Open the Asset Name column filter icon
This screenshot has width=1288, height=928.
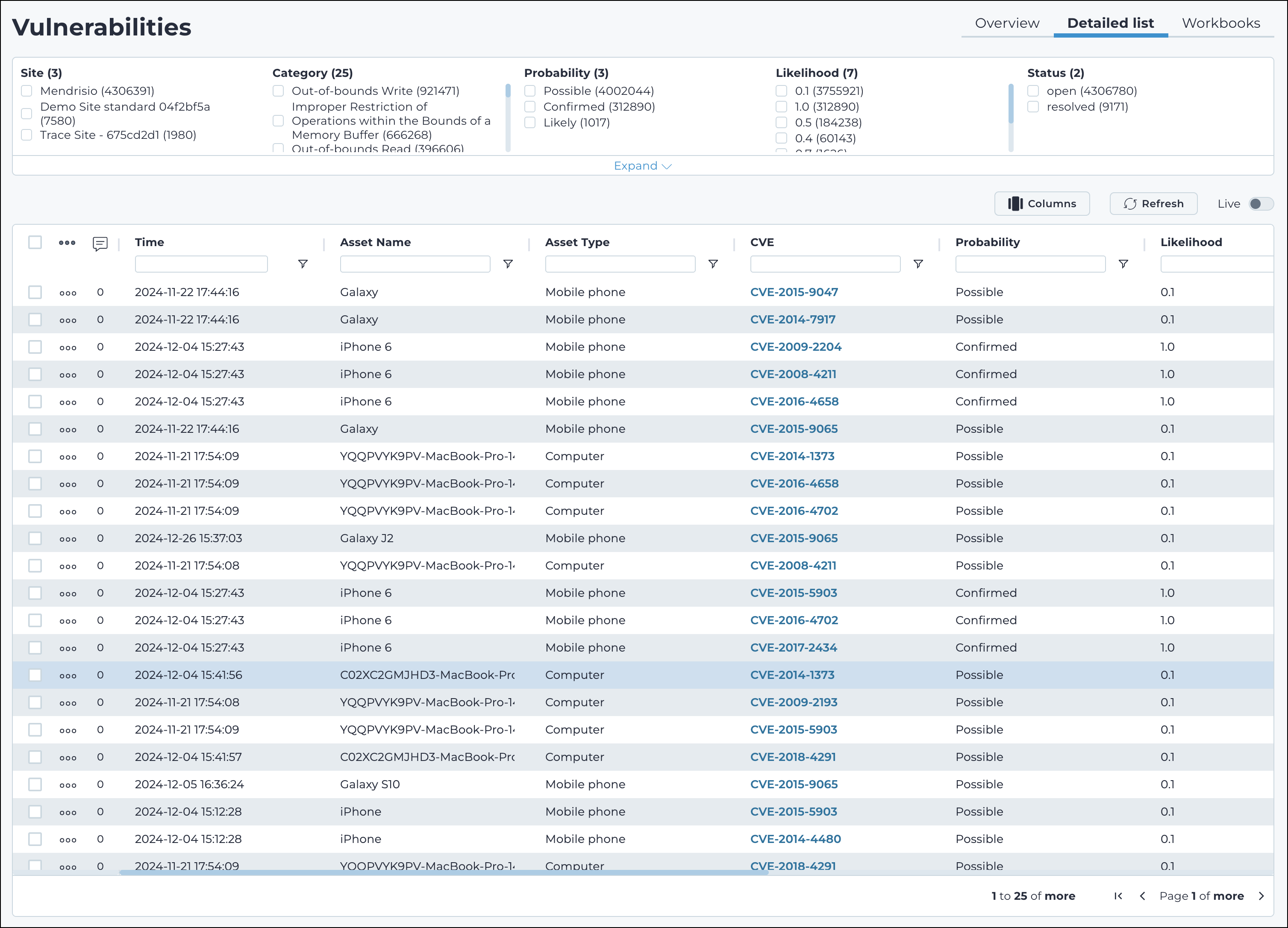coord(508,264)
